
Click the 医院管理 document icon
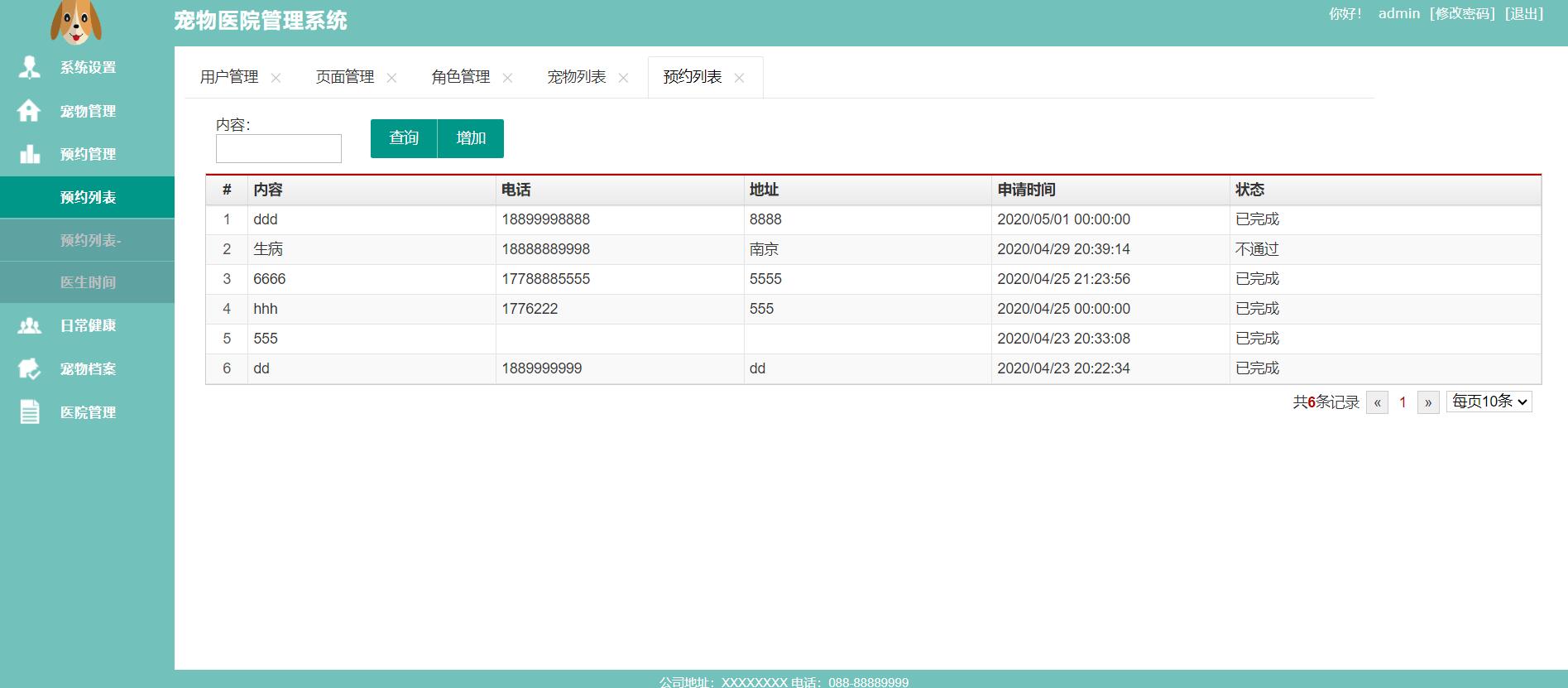point(30,411)
